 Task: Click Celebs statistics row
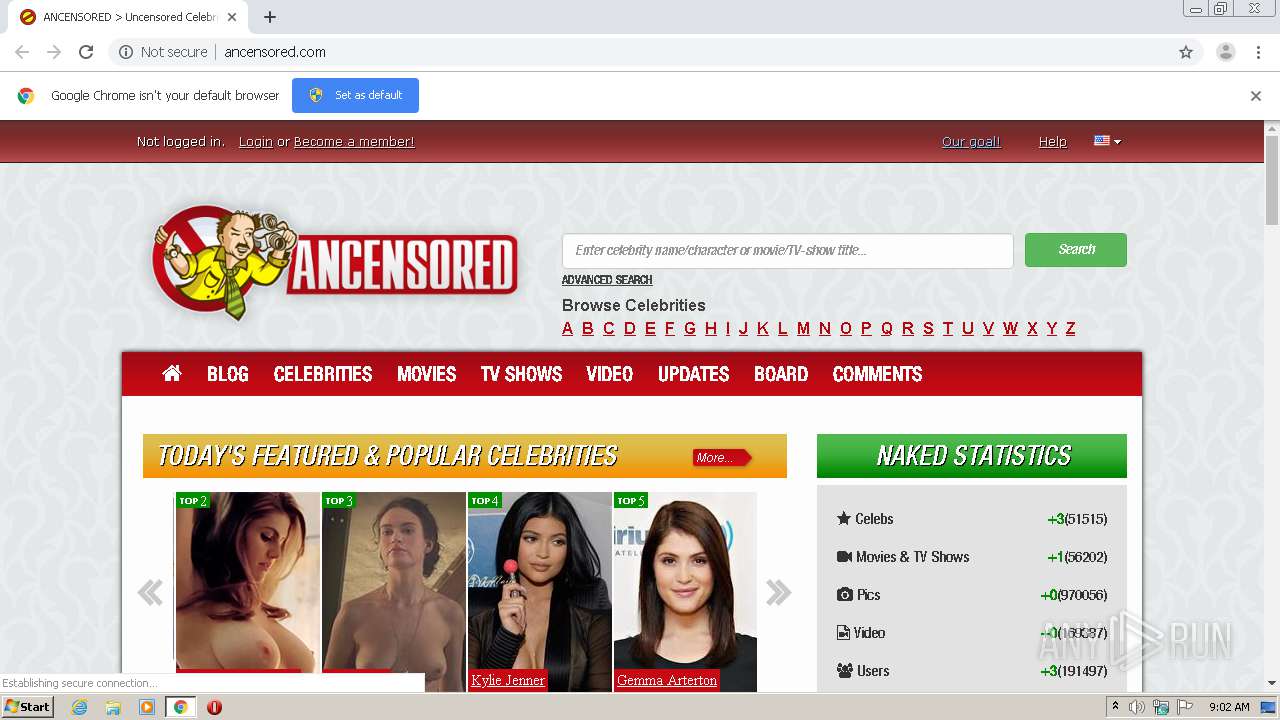[x=971, y=519]
